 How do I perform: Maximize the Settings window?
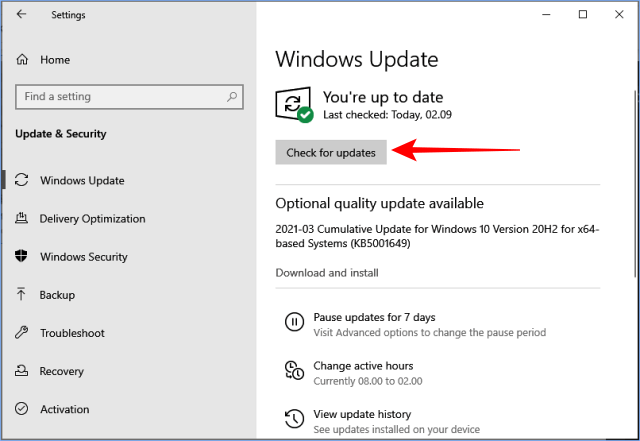(583, 15)
